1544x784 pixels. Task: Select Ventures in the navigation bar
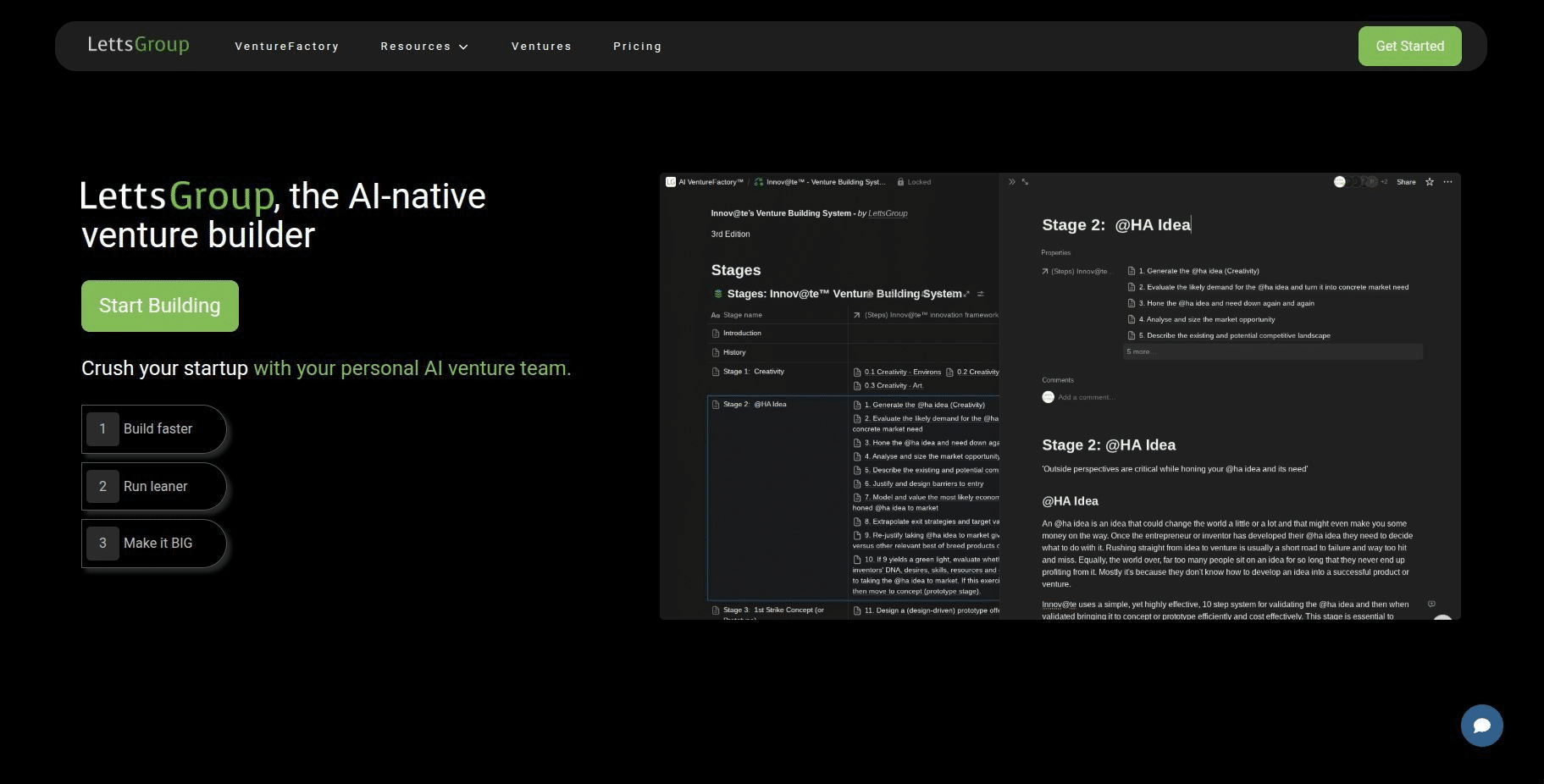[x=541, y=47]
